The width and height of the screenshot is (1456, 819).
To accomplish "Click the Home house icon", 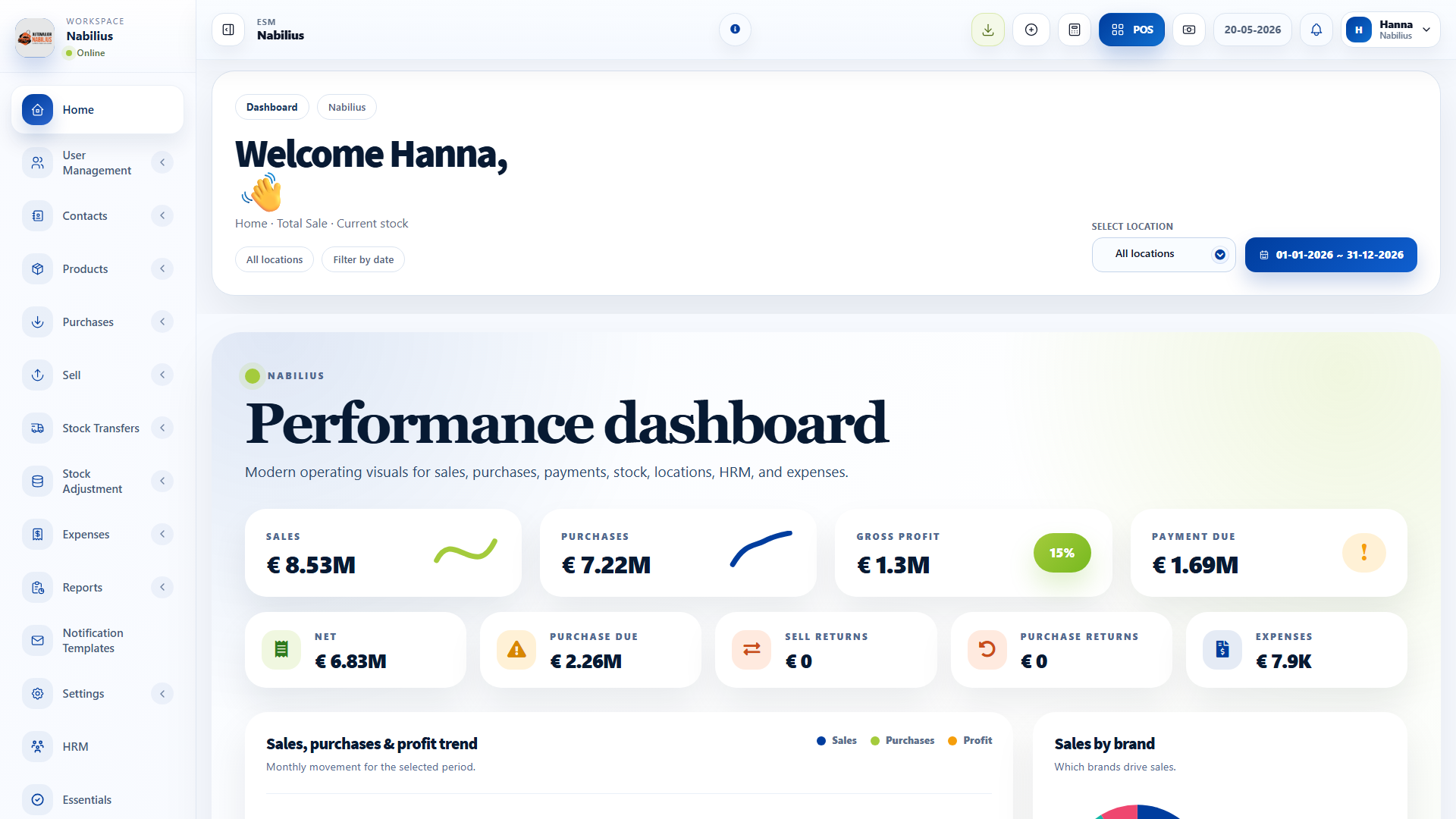I will coord(38,110).
